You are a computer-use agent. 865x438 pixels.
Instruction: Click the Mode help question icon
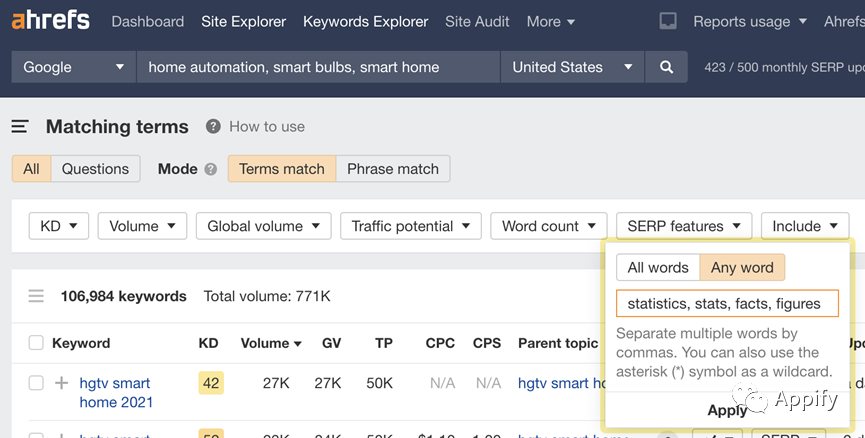(211, 169)
